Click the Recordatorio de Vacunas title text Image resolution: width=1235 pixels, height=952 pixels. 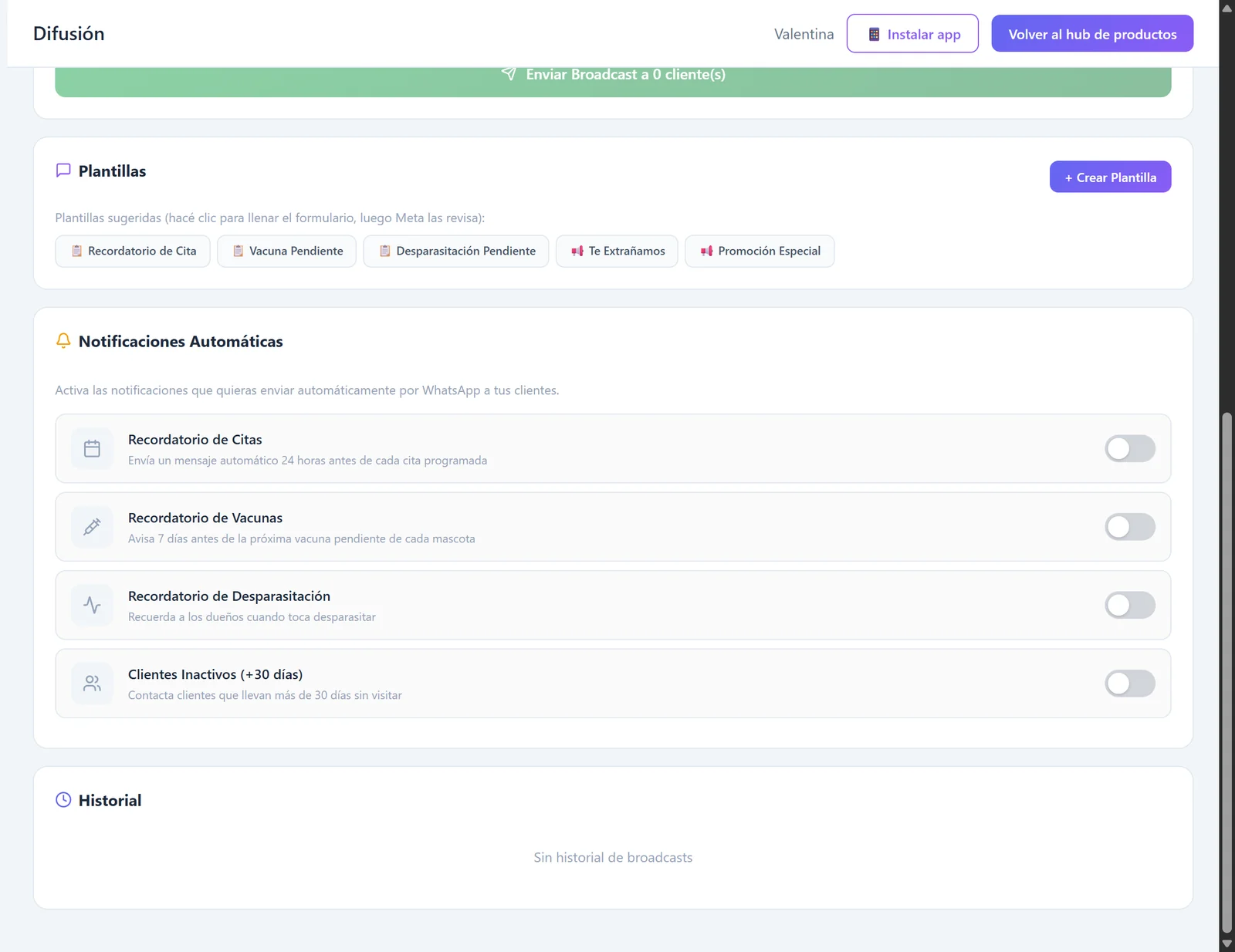pos(205,518)
